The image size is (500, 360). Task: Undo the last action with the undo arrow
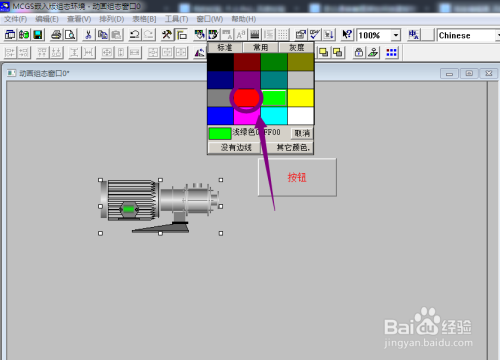pyautogui.click(x=134, y=35)
